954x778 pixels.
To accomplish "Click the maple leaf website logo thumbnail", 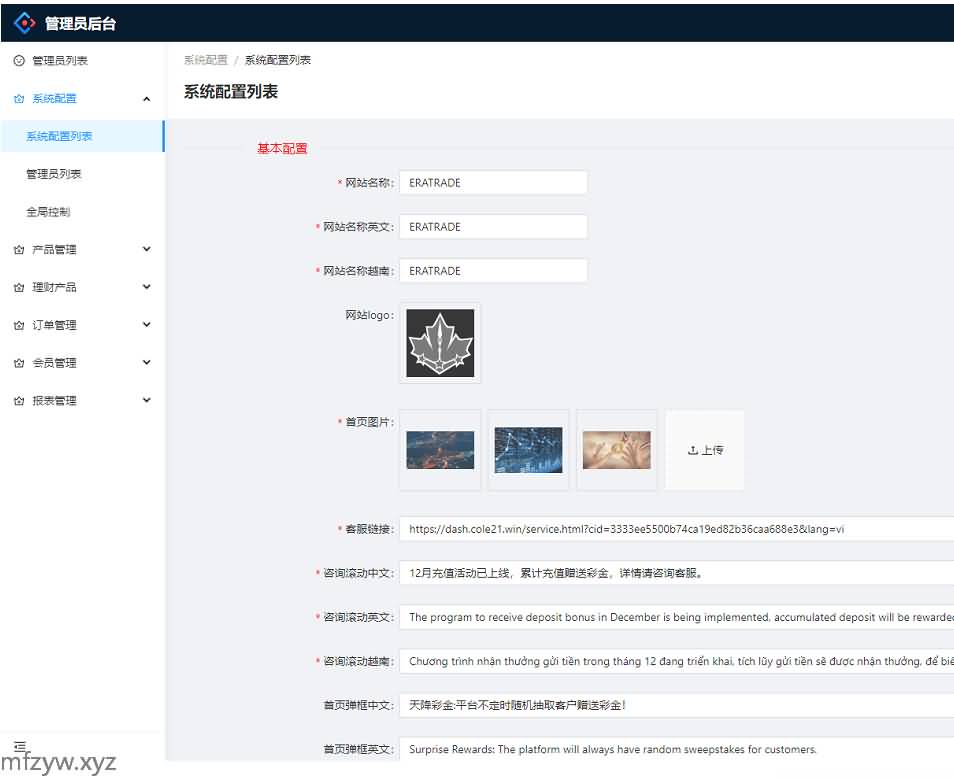I will (x=440, y=343).
